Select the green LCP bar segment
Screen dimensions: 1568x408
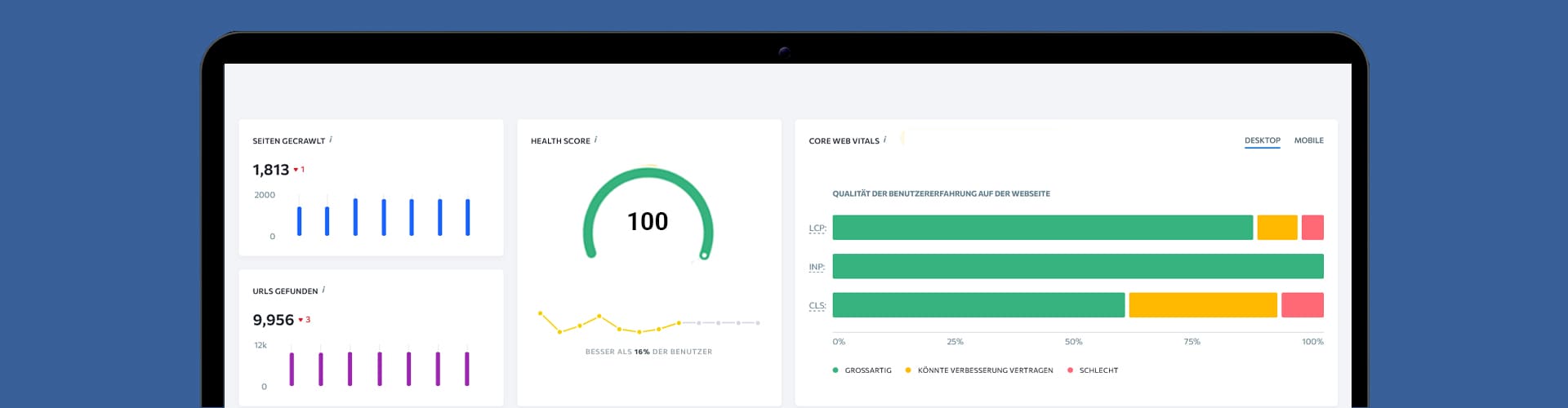tap(1043, 228)
